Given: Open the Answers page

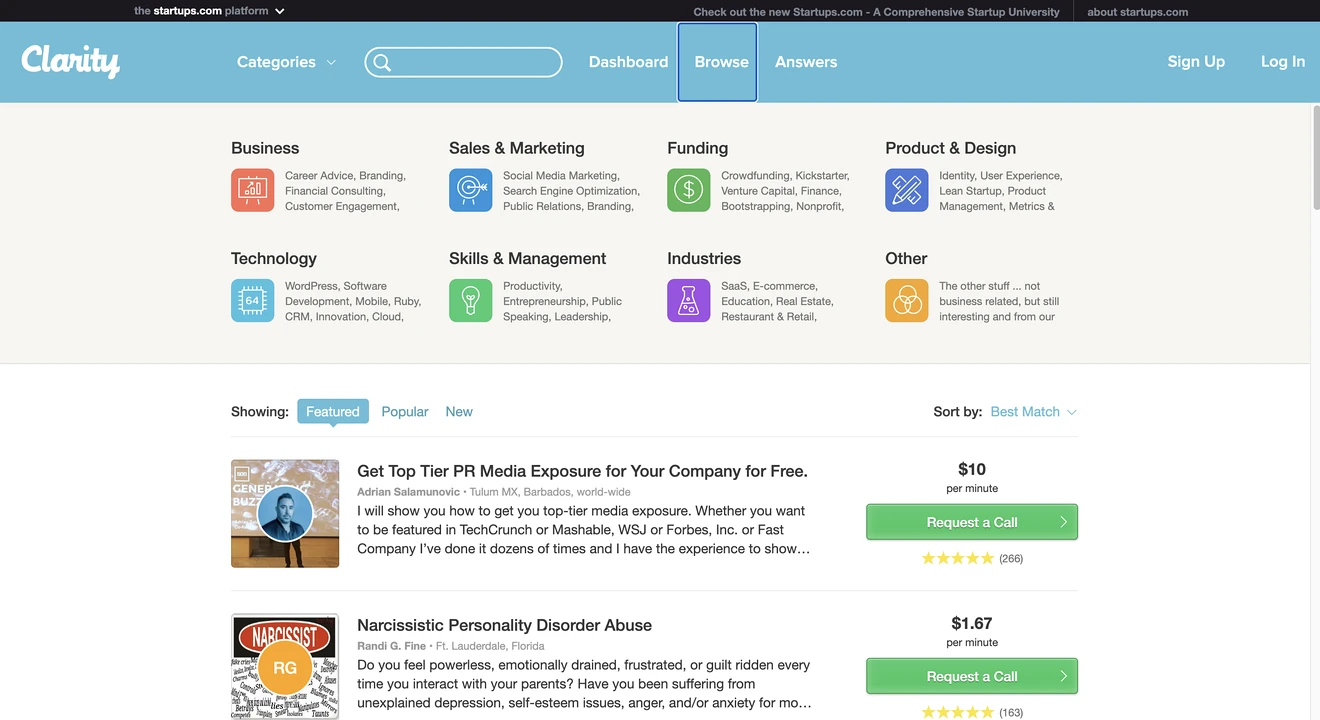Looking at the screenshot, I should click(x=806, y=62).
